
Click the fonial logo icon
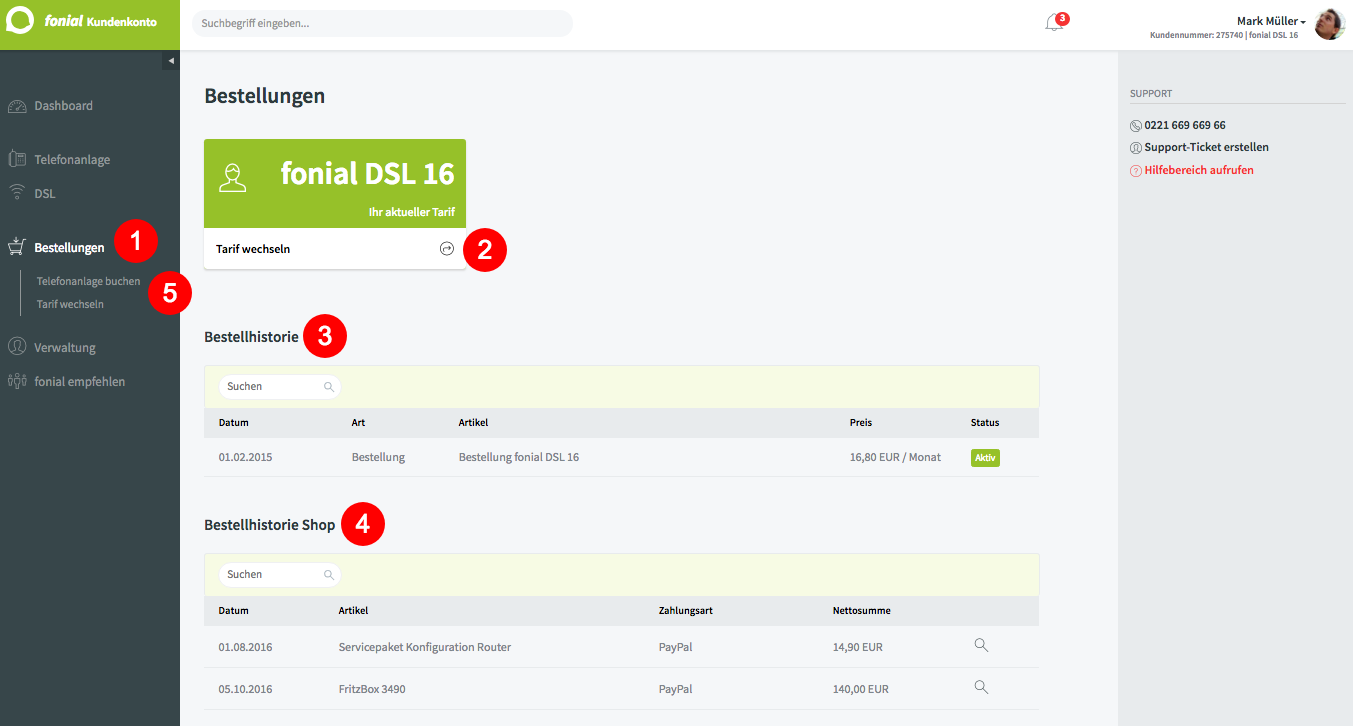click(20, 21)
